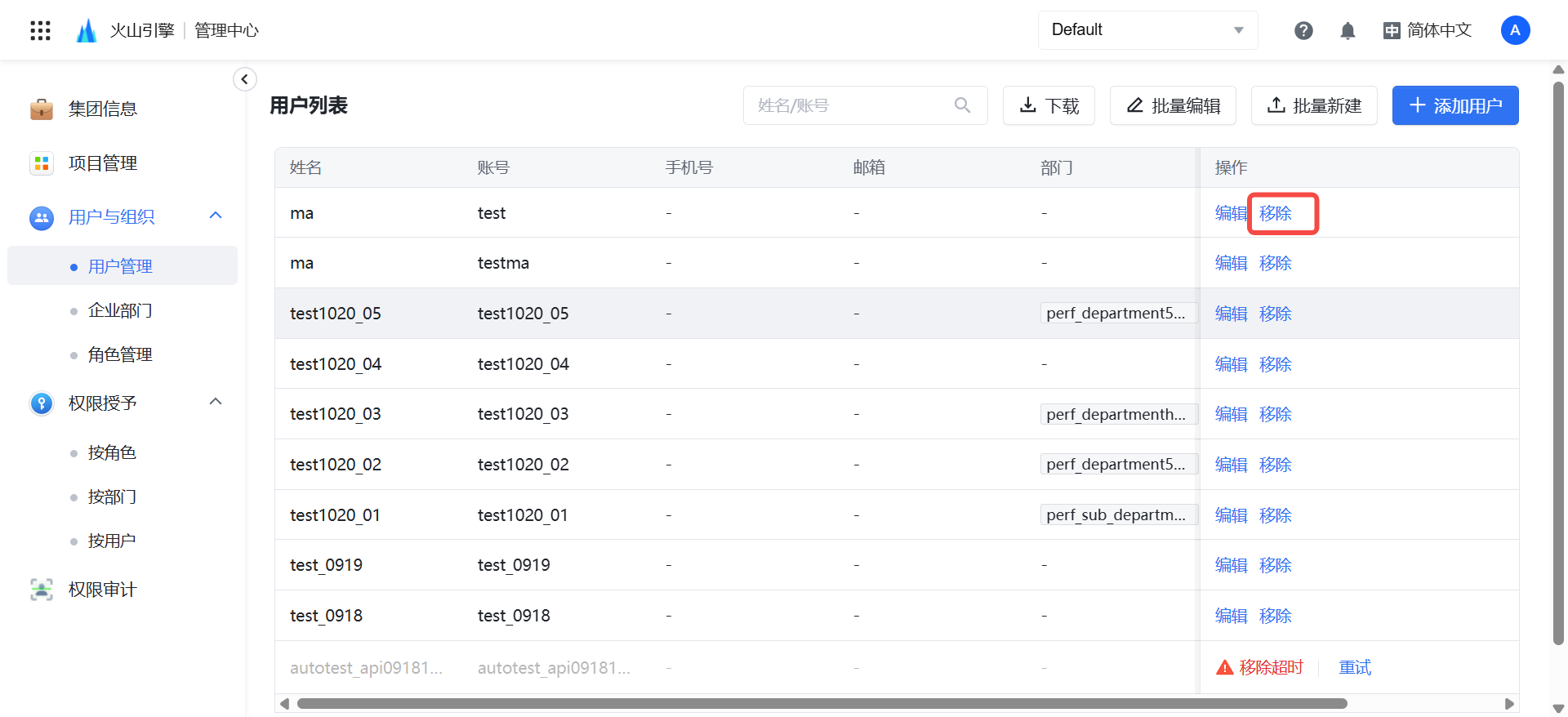The image size is (1568, 717).
Task: Open the notifications bell
Action: coord(1347,31)
